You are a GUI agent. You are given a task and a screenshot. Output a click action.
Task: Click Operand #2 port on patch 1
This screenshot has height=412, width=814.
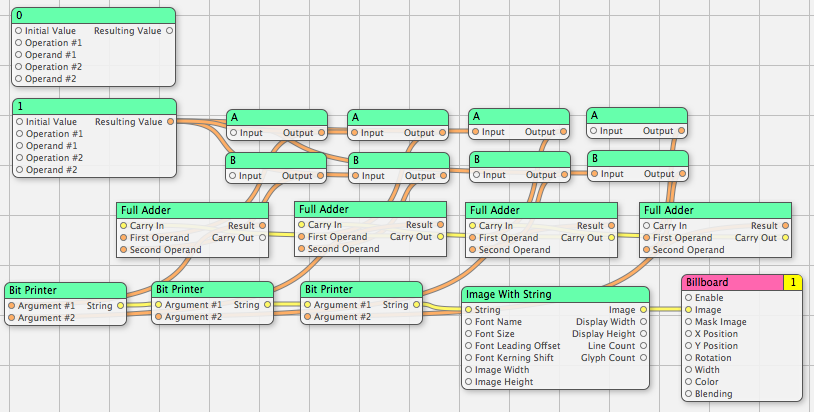[x=18, y=170]
